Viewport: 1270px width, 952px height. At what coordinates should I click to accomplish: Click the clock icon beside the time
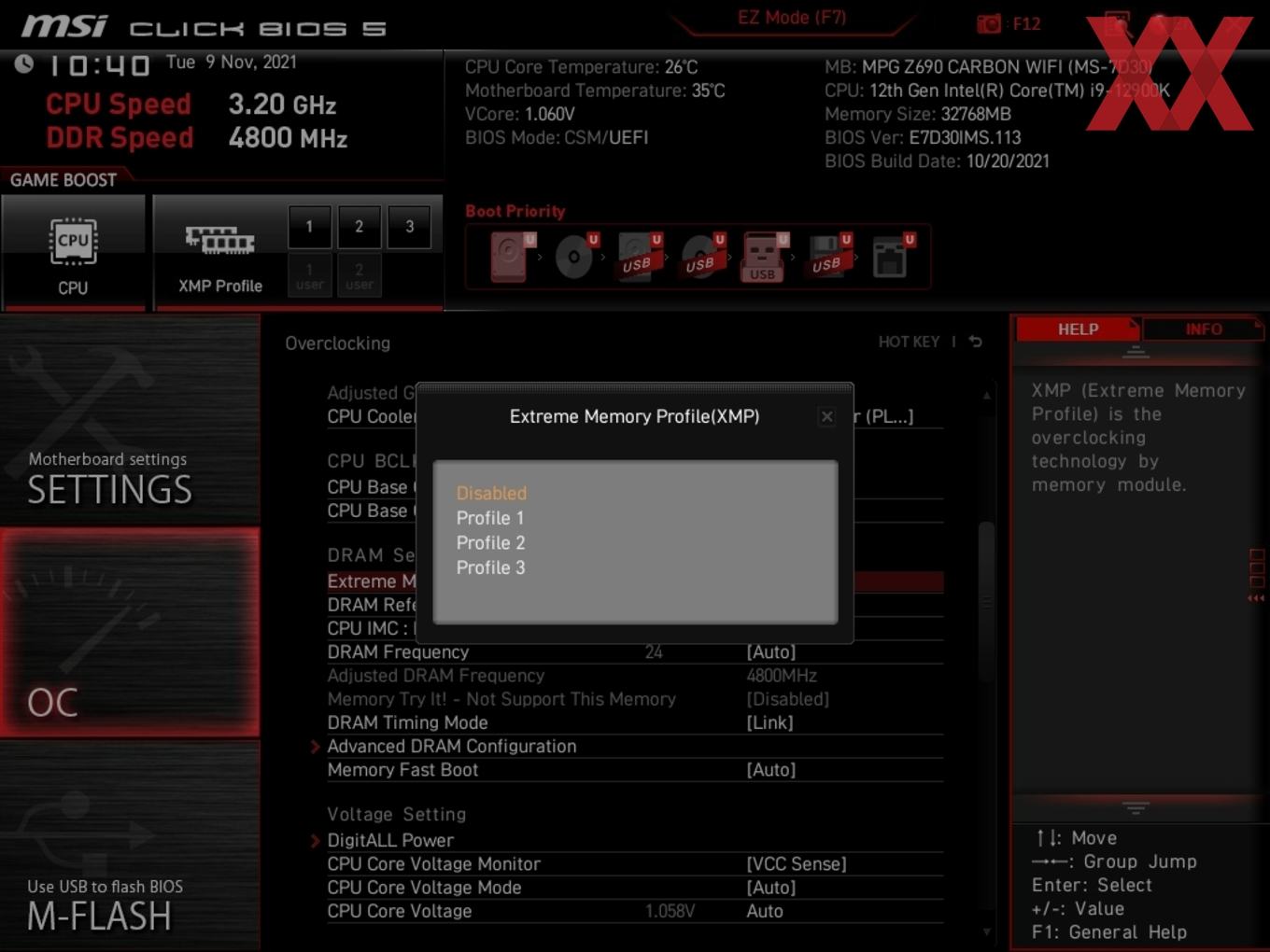pos(23,63)
